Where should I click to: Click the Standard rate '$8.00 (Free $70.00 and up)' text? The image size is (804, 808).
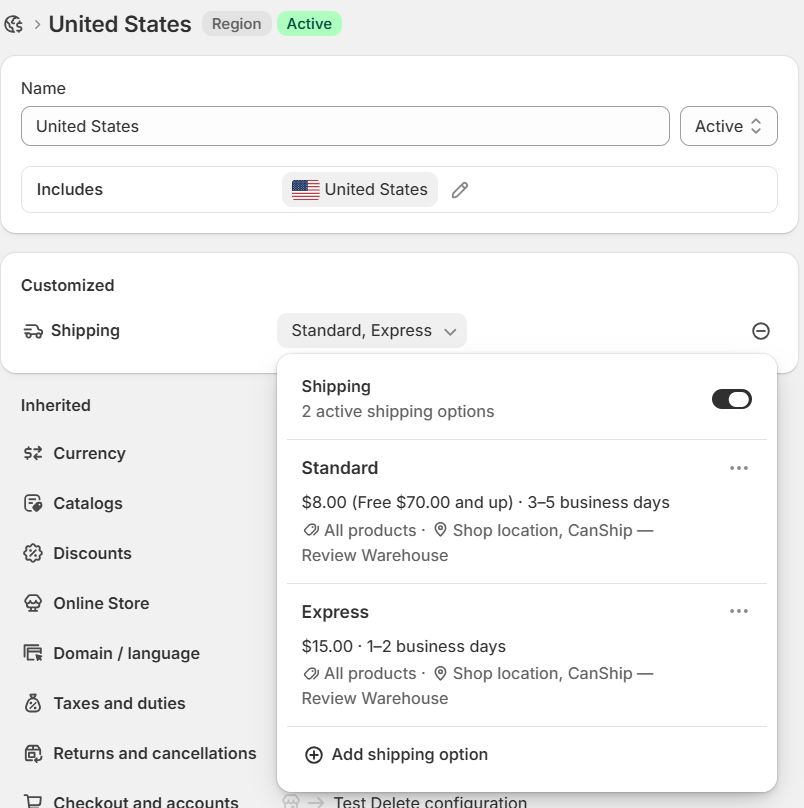point(407,502)
